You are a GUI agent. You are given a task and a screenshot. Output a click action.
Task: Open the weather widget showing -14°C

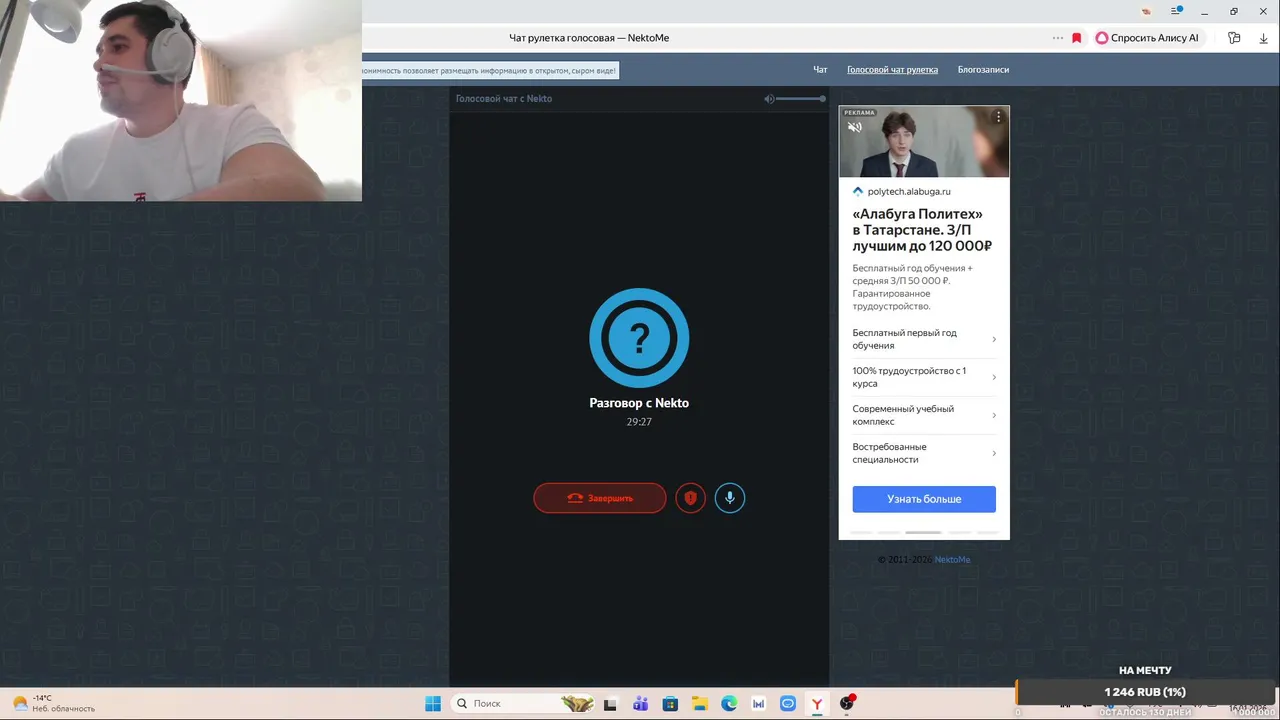click(x=54, y=703)
